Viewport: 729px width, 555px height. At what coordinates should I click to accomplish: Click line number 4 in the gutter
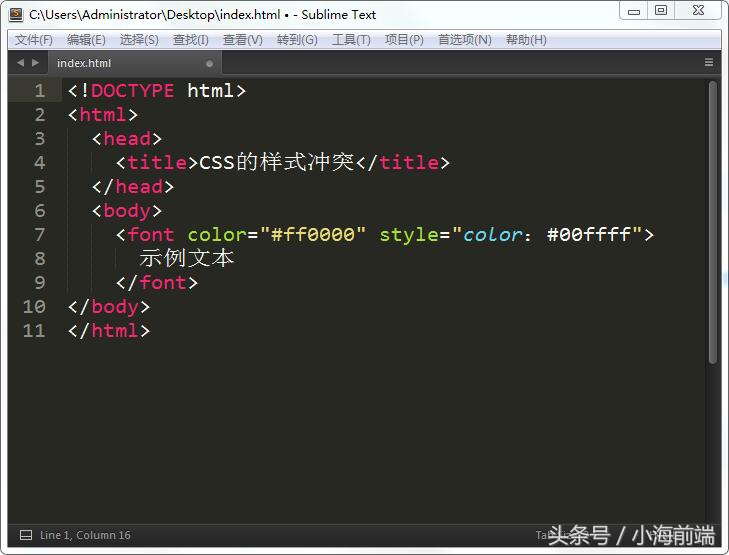tap(40, 163)
